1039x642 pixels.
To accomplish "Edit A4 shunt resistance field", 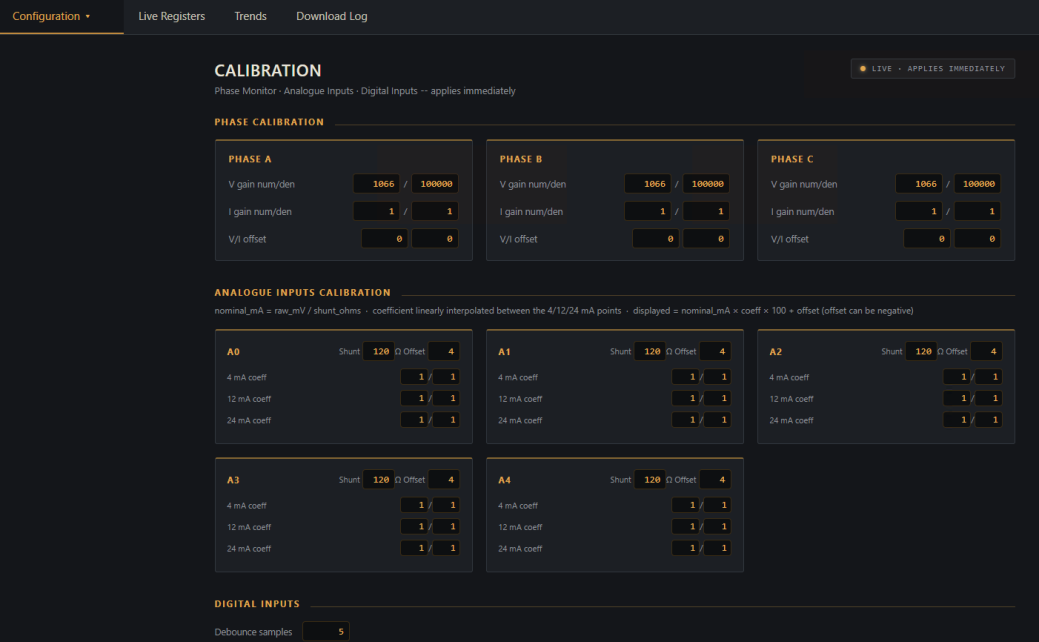I will click(649, 480).
